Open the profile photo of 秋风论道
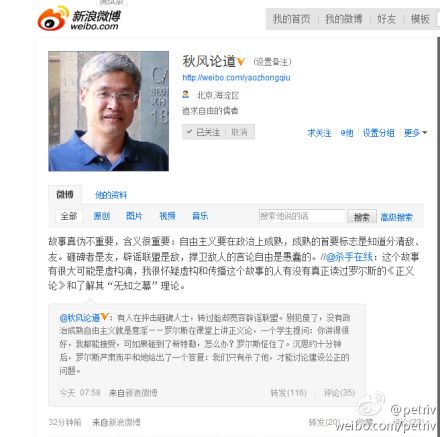 (x=109, y=111)
